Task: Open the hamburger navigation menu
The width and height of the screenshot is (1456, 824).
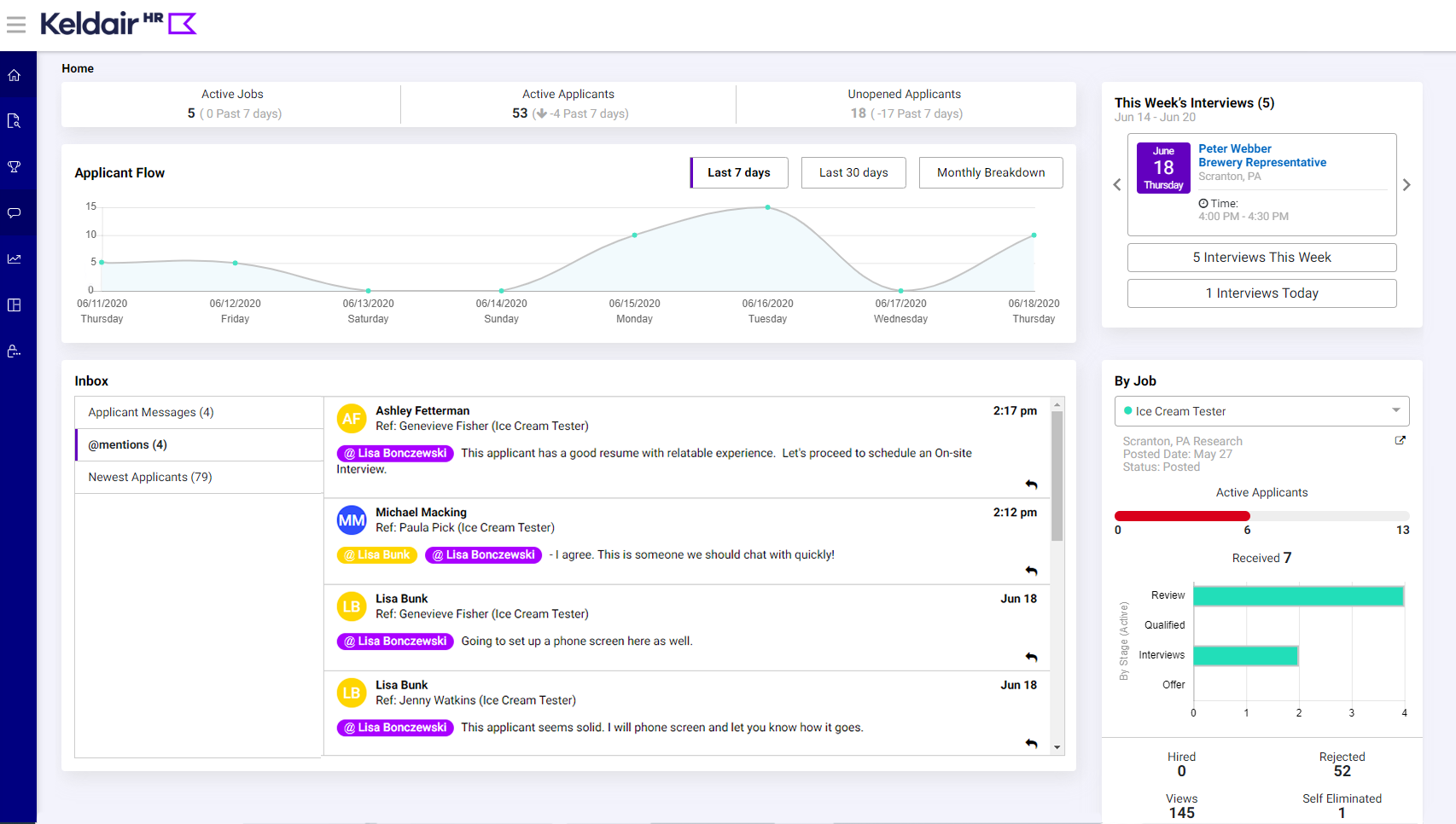Action: (x=15, y=24)
